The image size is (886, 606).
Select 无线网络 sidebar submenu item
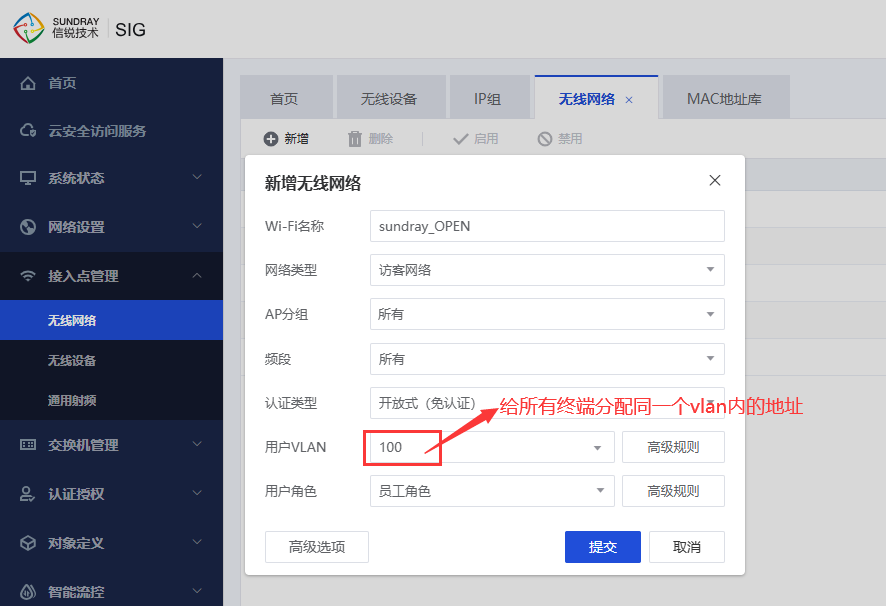(111, 320)
